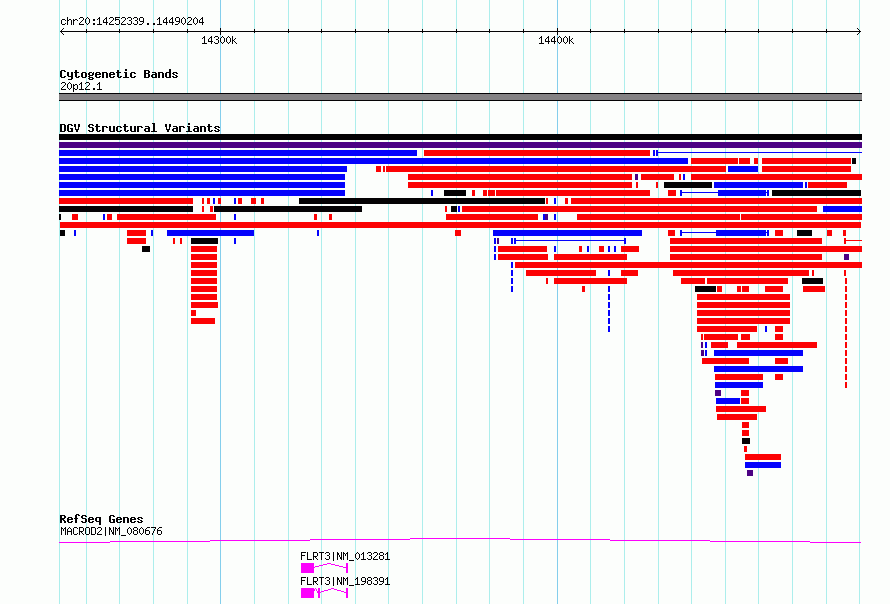Click the MACROD2|NM_080676 gene label

[111, 531]
